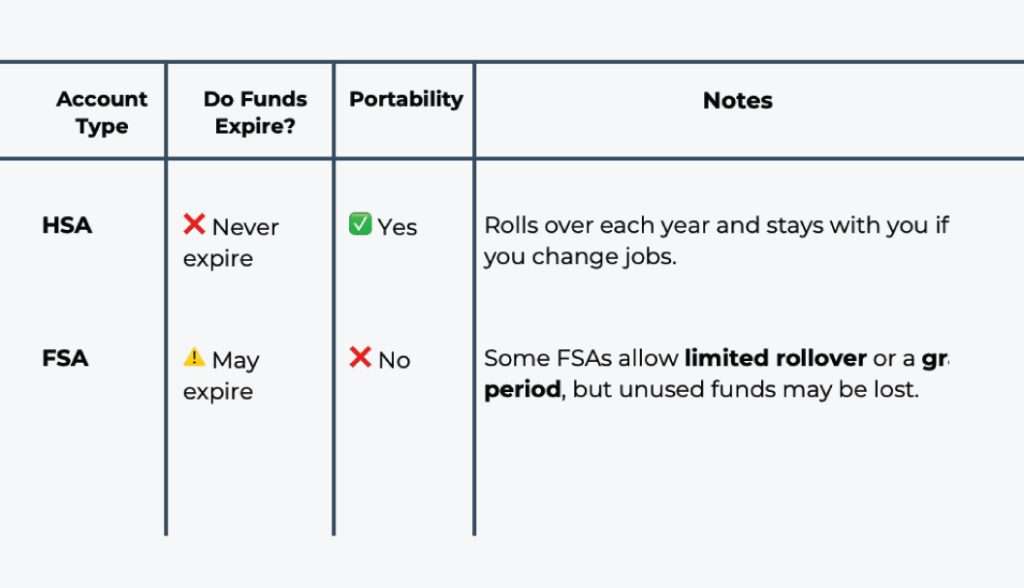Click the note starting 'Rolls over each year'

pyautogui.click(x=716, y=241)
